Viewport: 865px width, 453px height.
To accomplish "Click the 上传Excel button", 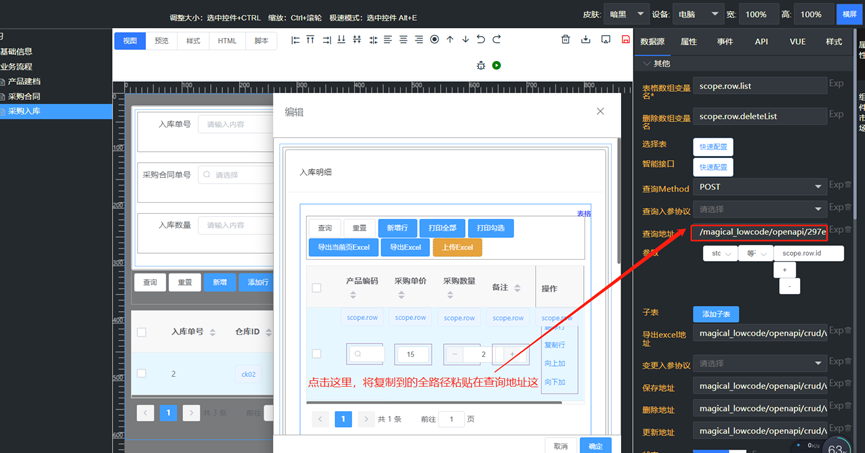I will point(457,247).
